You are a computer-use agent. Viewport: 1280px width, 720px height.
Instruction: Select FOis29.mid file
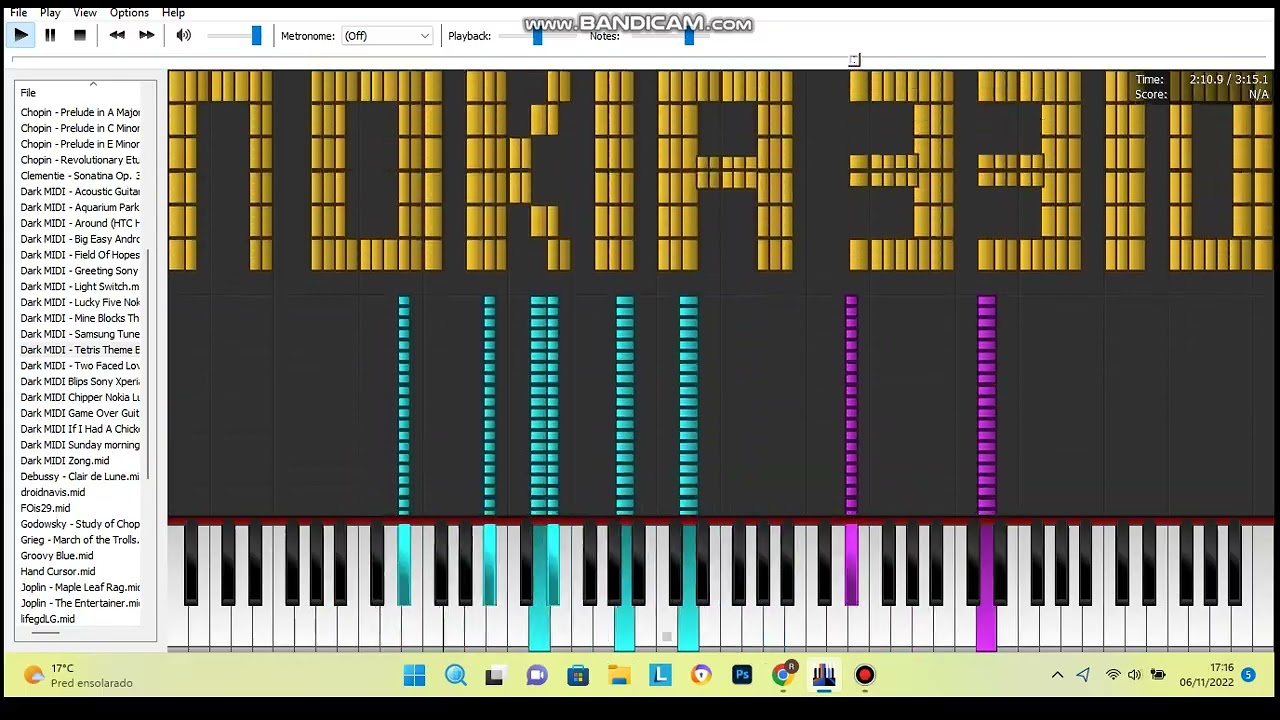pos(45,508)
